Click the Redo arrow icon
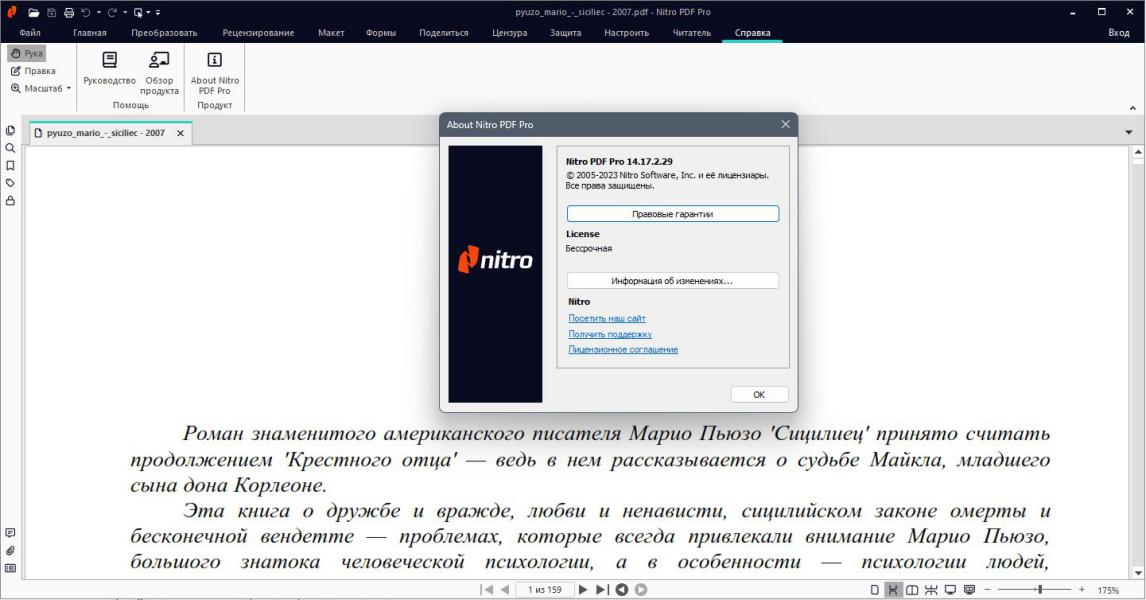The image size is (1146, 600). [112, 12]
